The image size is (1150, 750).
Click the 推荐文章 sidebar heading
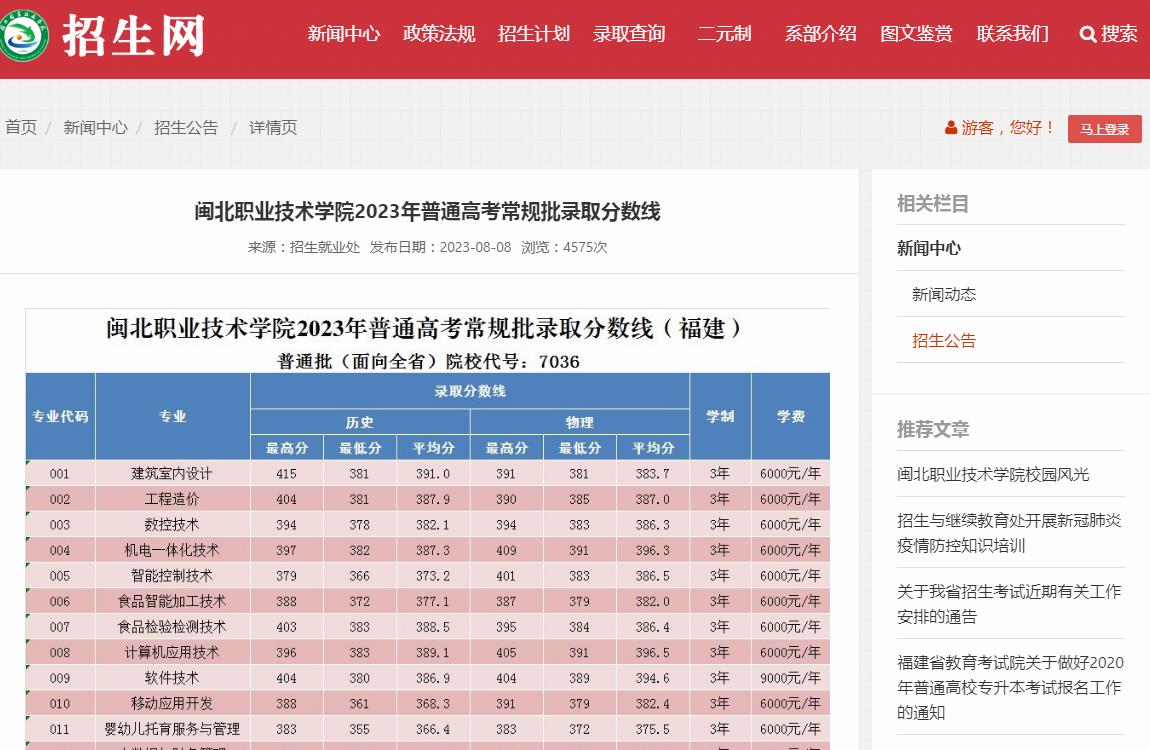(x=933, y=429)
